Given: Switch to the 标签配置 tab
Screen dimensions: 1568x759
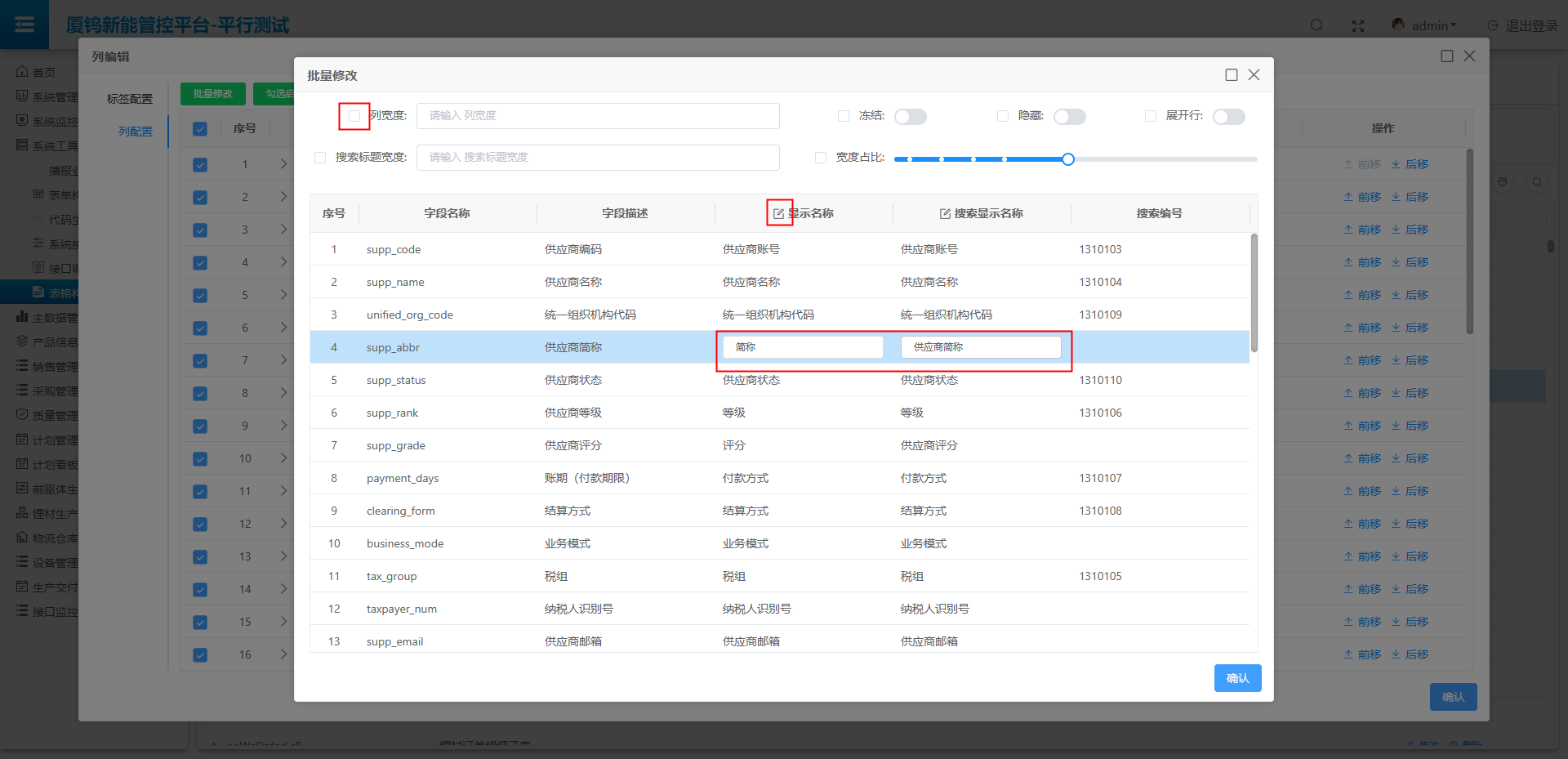Looking at the screenshot, I should [x=129, y=99].
